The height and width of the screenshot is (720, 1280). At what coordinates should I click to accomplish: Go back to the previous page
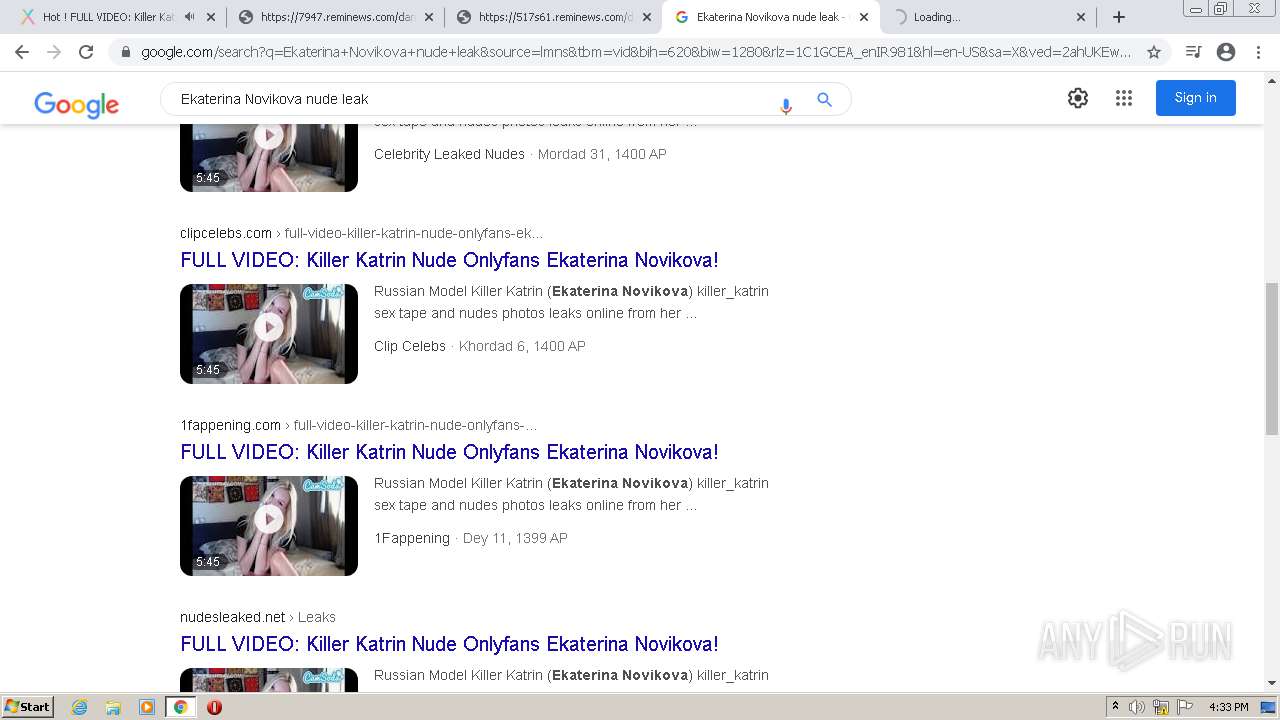click(x=22, y=52)
